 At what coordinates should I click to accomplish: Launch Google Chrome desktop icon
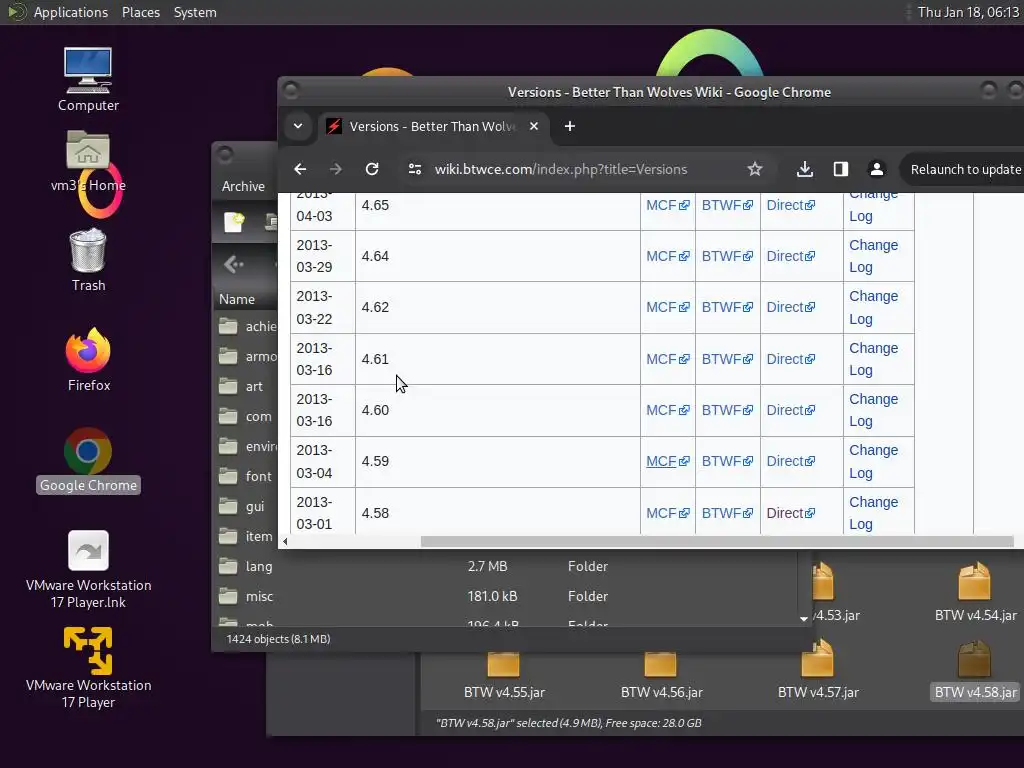(x=88, y=460)
